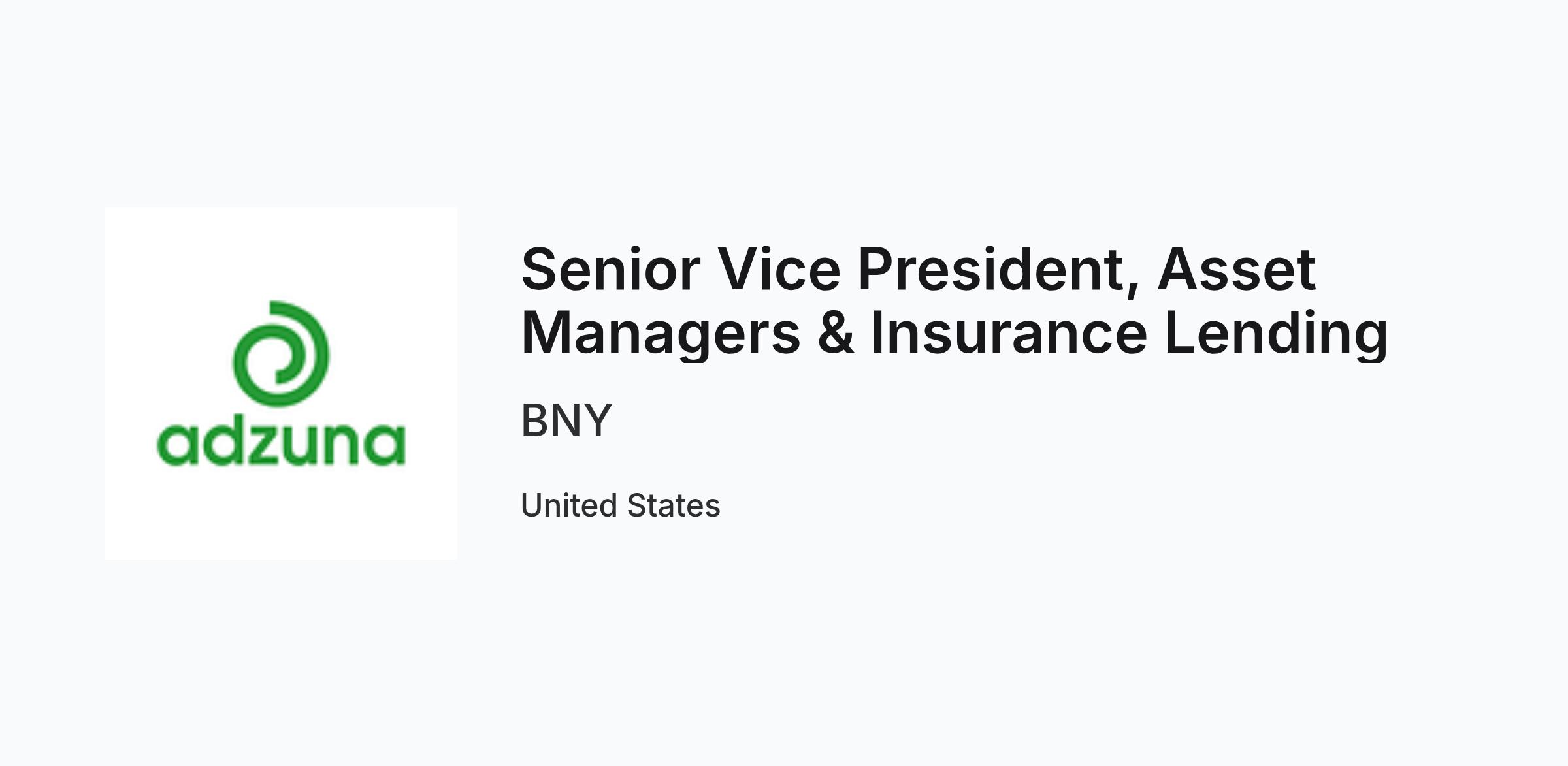This screenshot has width=1568, height=766.
Task: Click the word 'Vice' in the heading
Action: [x=779, y=269]
